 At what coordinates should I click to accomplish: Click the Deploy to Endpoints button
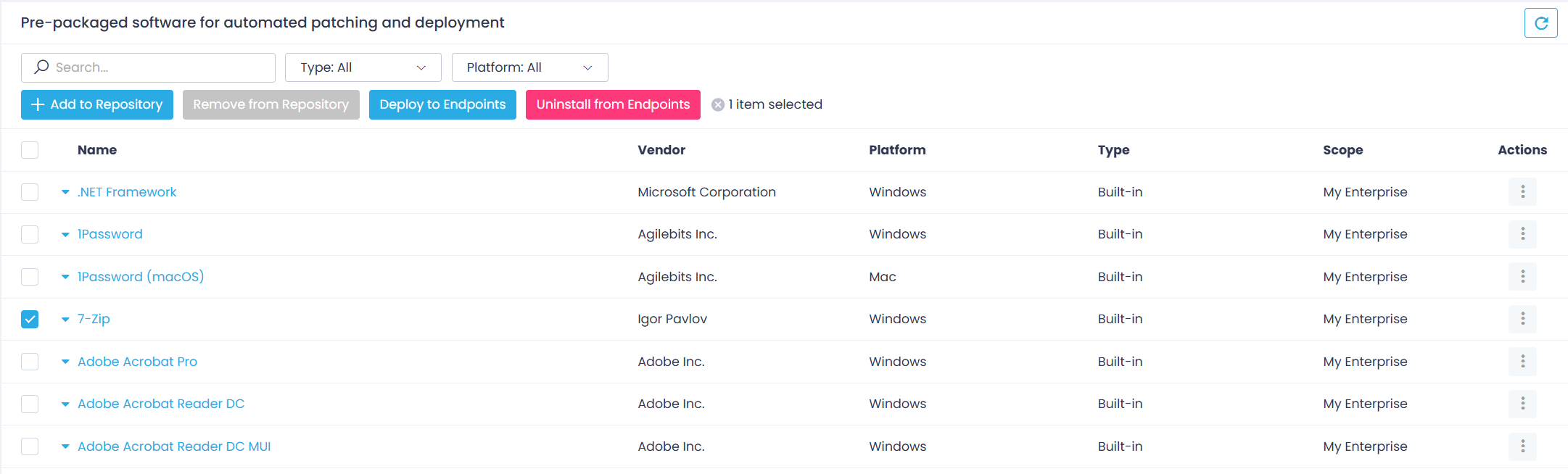pyautogui.click(x=442, y=104)
